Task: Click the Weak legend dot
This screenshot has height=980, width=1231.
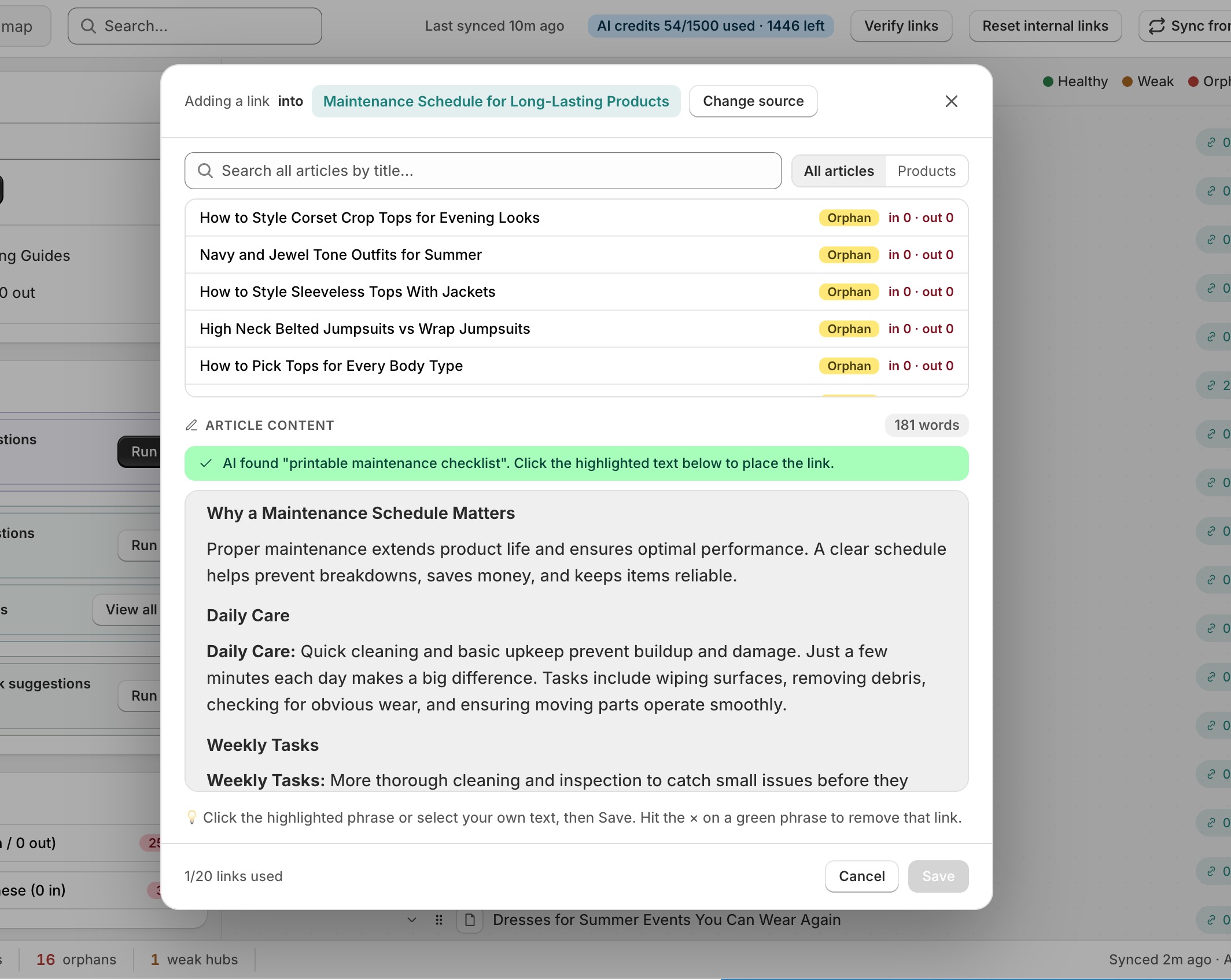Action: tap(1127, 82)
